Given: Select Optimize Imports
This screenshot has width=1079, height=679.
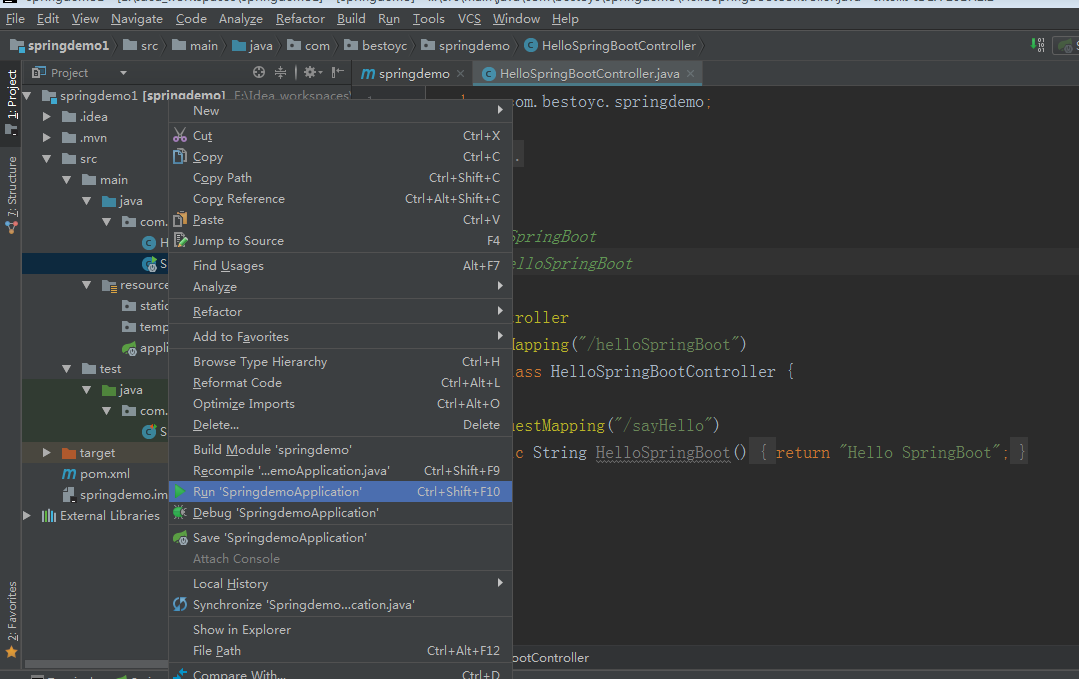Looking at the screenshot, I should pyautogui.click(x=341, y=404).
